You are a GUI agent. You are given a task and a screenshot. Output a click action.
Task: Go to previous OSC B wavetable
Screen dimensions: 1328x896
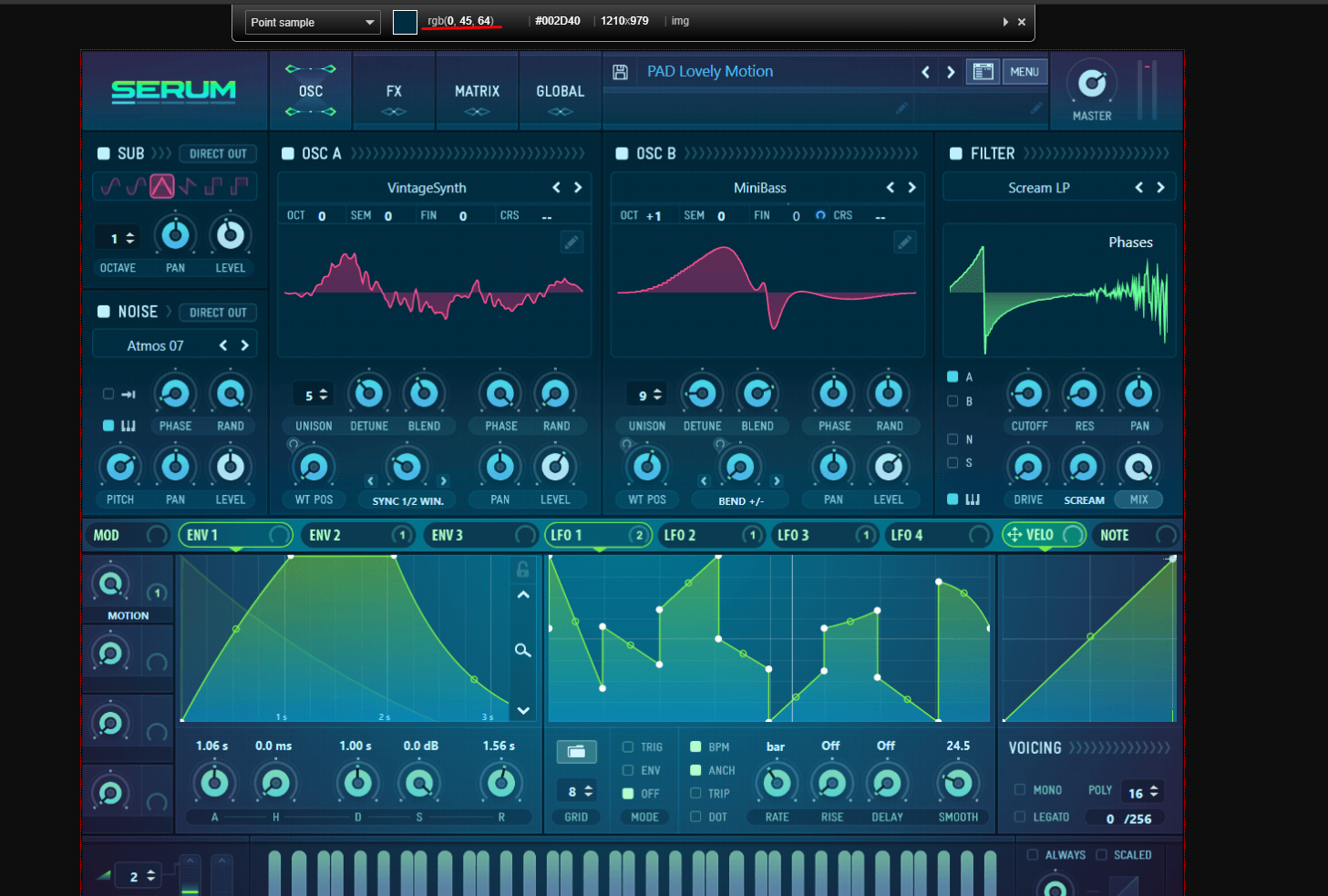(890, 187)
